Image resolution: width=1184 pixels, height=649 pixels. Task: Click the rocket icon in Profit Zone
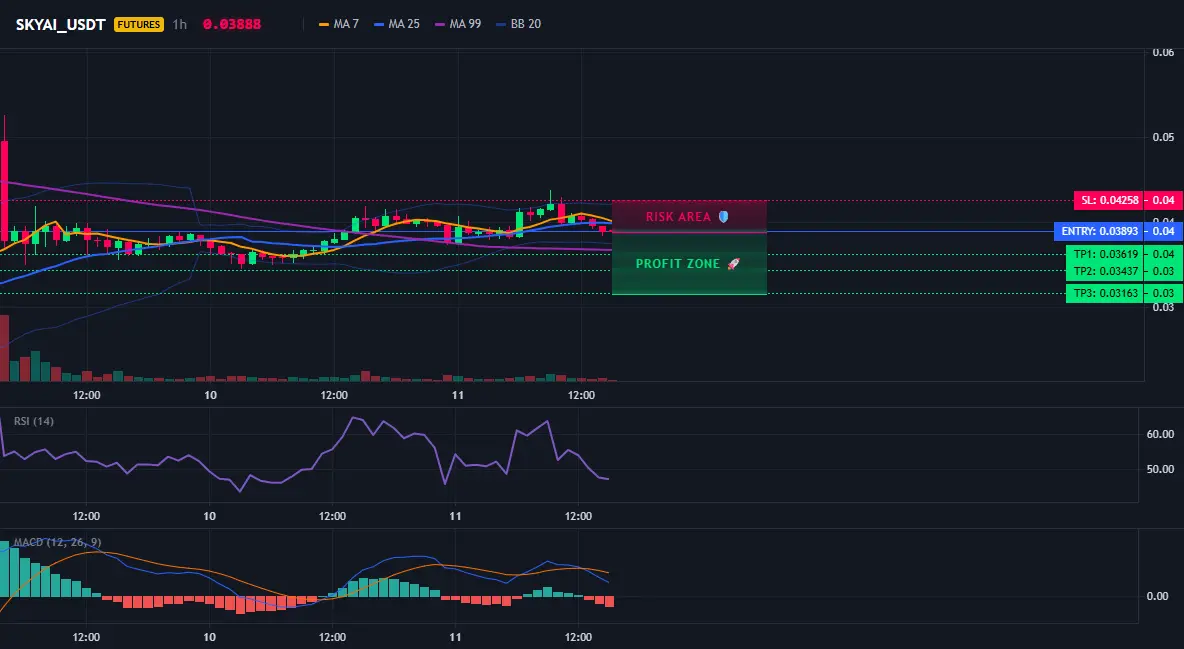[x=733, y=264]
